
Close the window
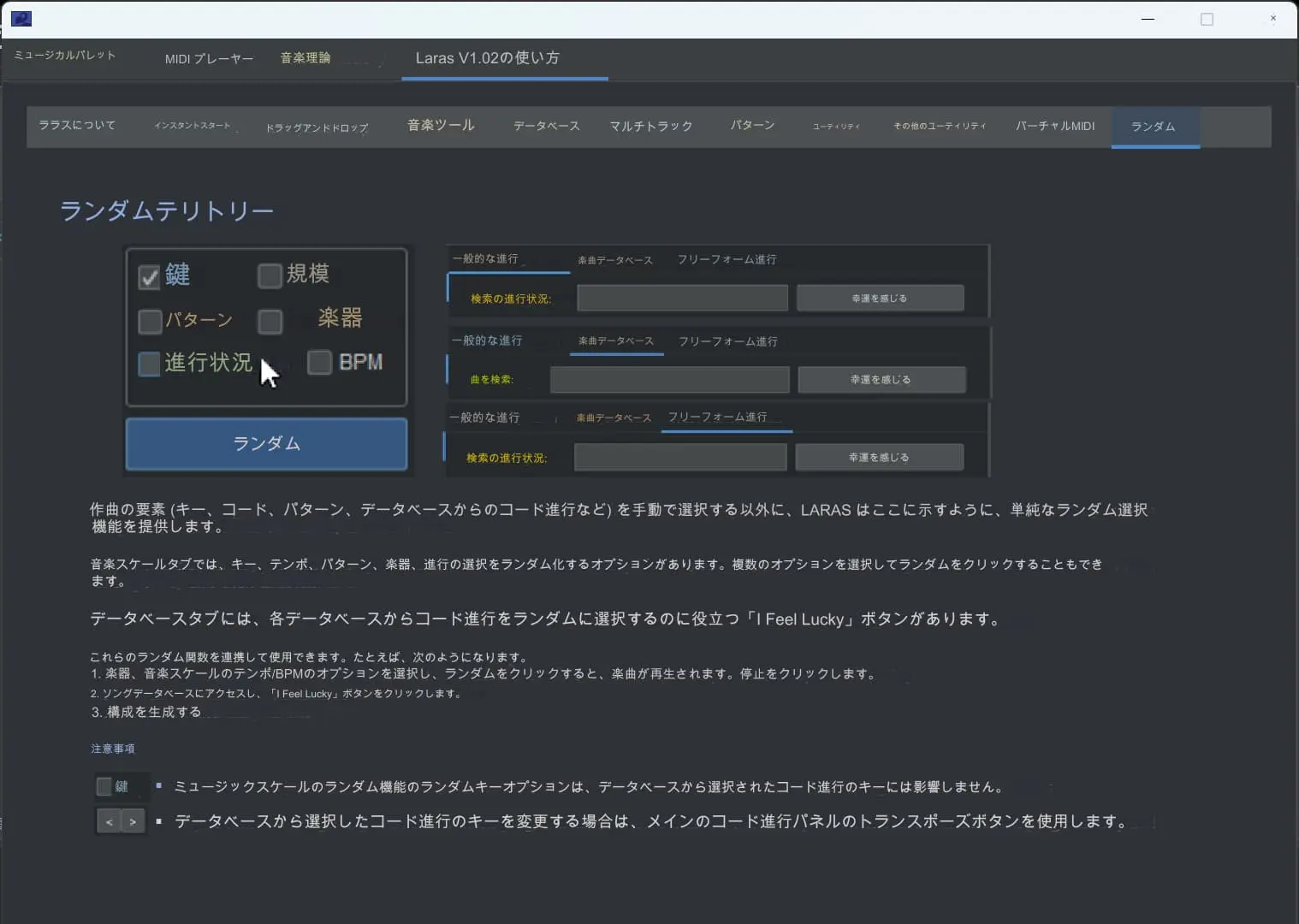point(1272,18)
